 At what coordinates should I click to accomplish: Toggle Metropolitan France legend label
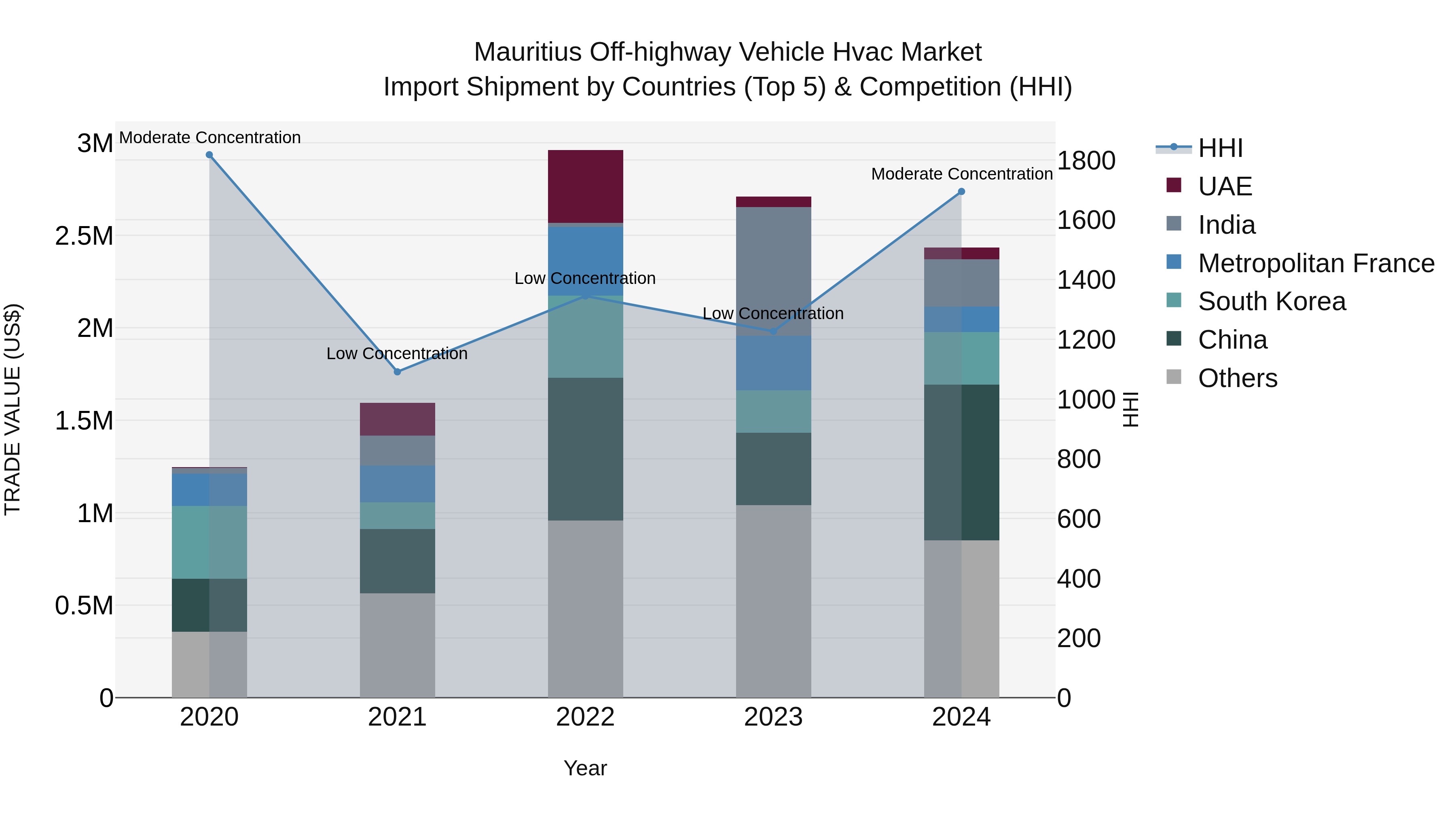pyautogui.click(x=1316, y=263)
